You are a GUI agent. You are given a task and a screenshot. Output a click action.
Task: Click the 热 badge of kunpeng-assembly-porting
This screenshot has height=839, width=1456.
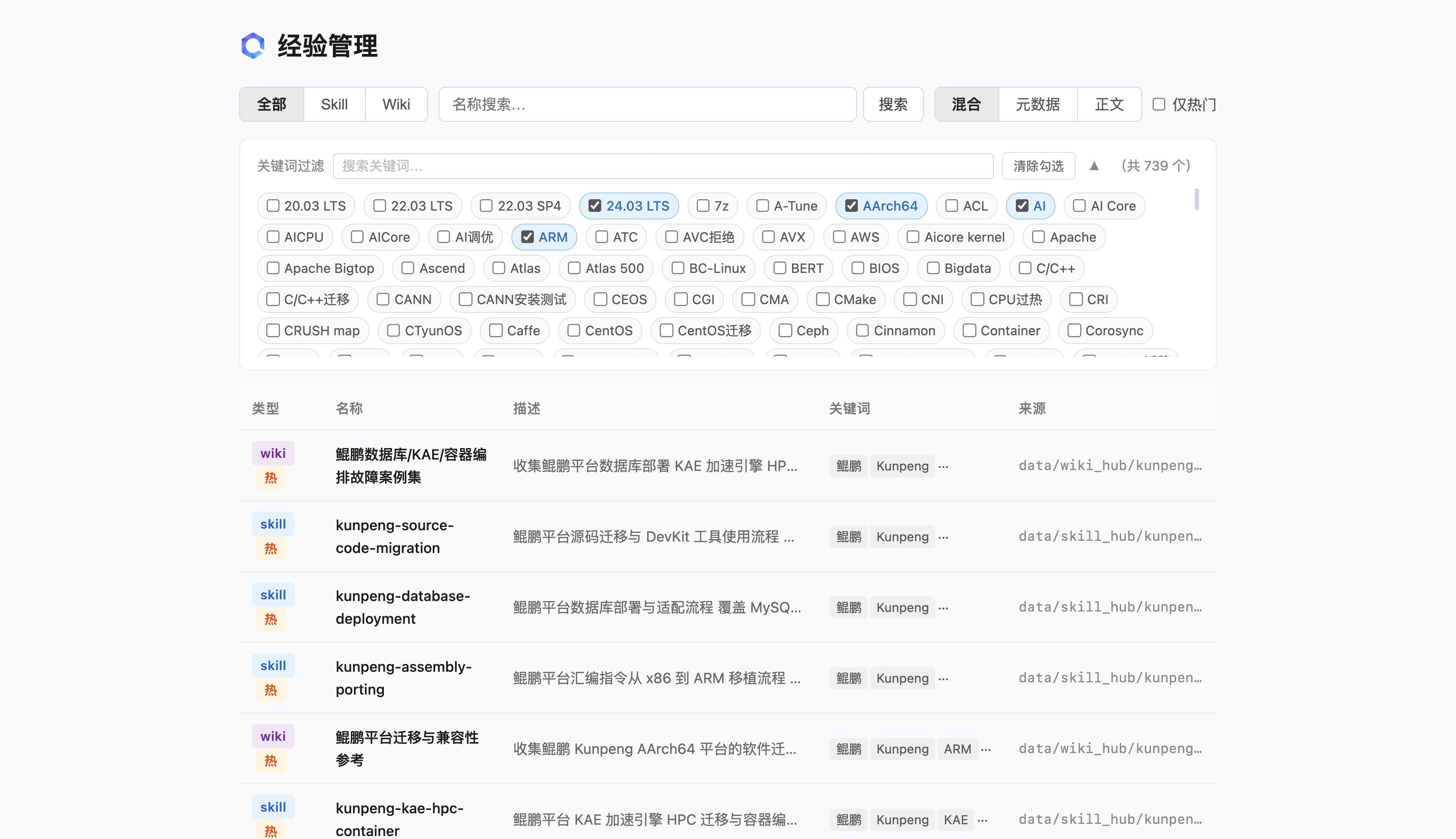point(270,690)
